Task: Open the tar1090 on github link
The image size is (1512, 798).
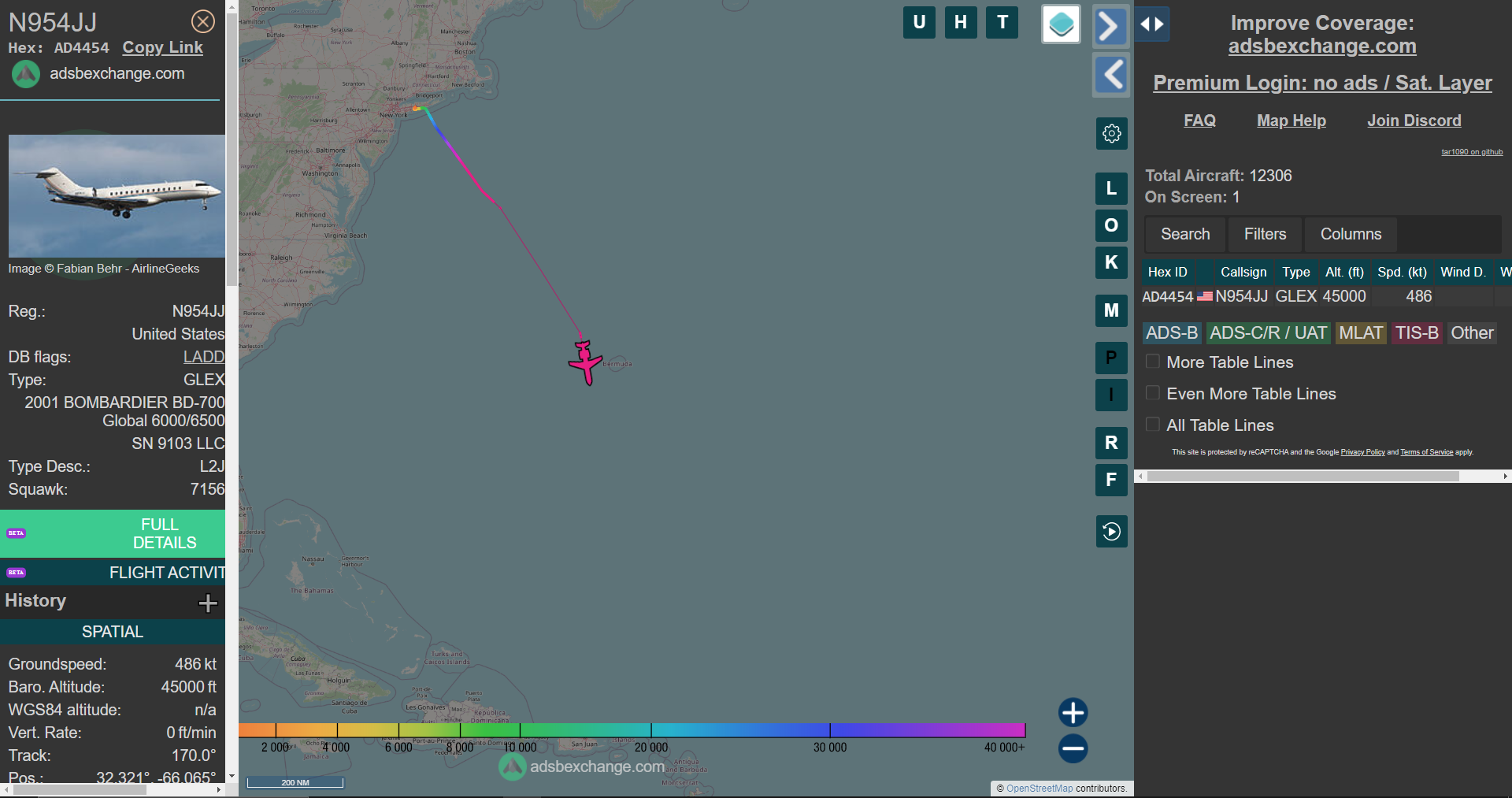Action: coord(1472,152)
